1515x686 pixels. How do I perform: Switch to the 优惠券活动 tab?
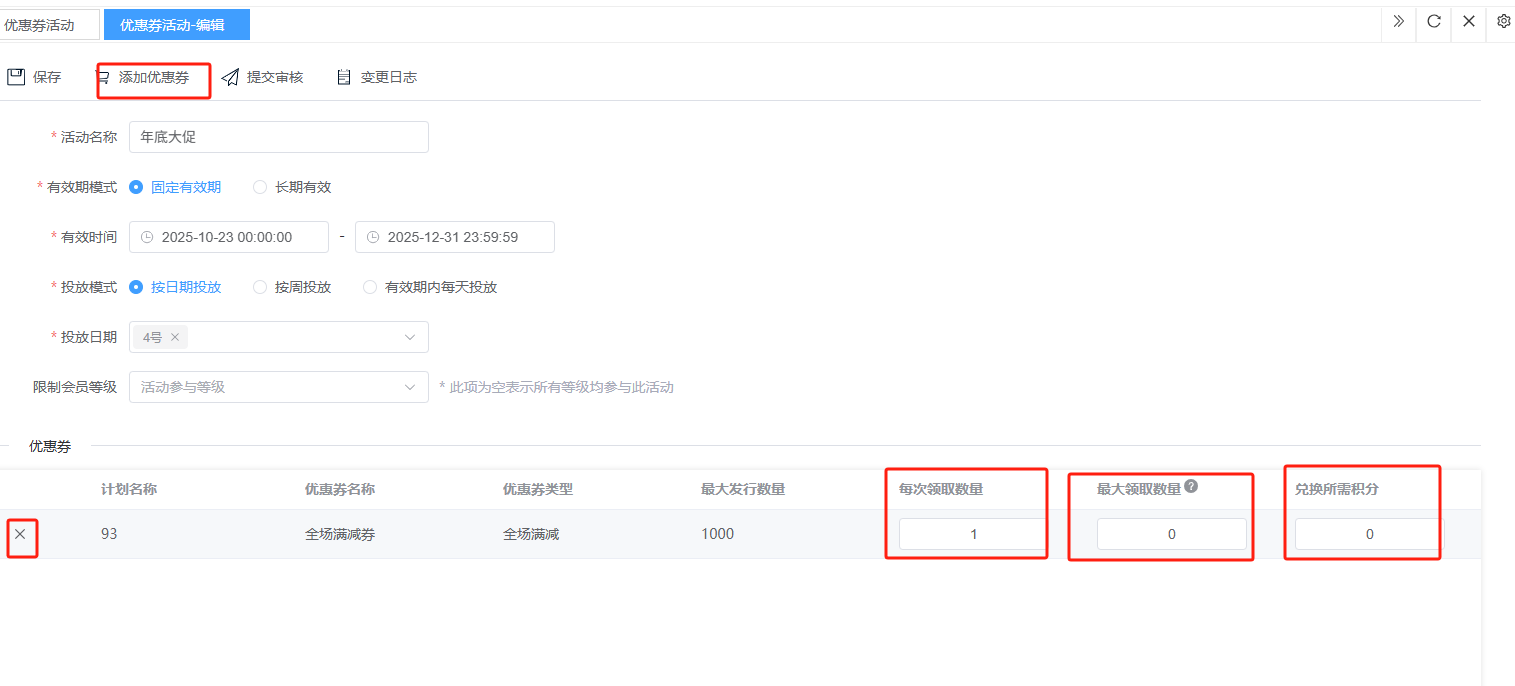tap(40, 25)
